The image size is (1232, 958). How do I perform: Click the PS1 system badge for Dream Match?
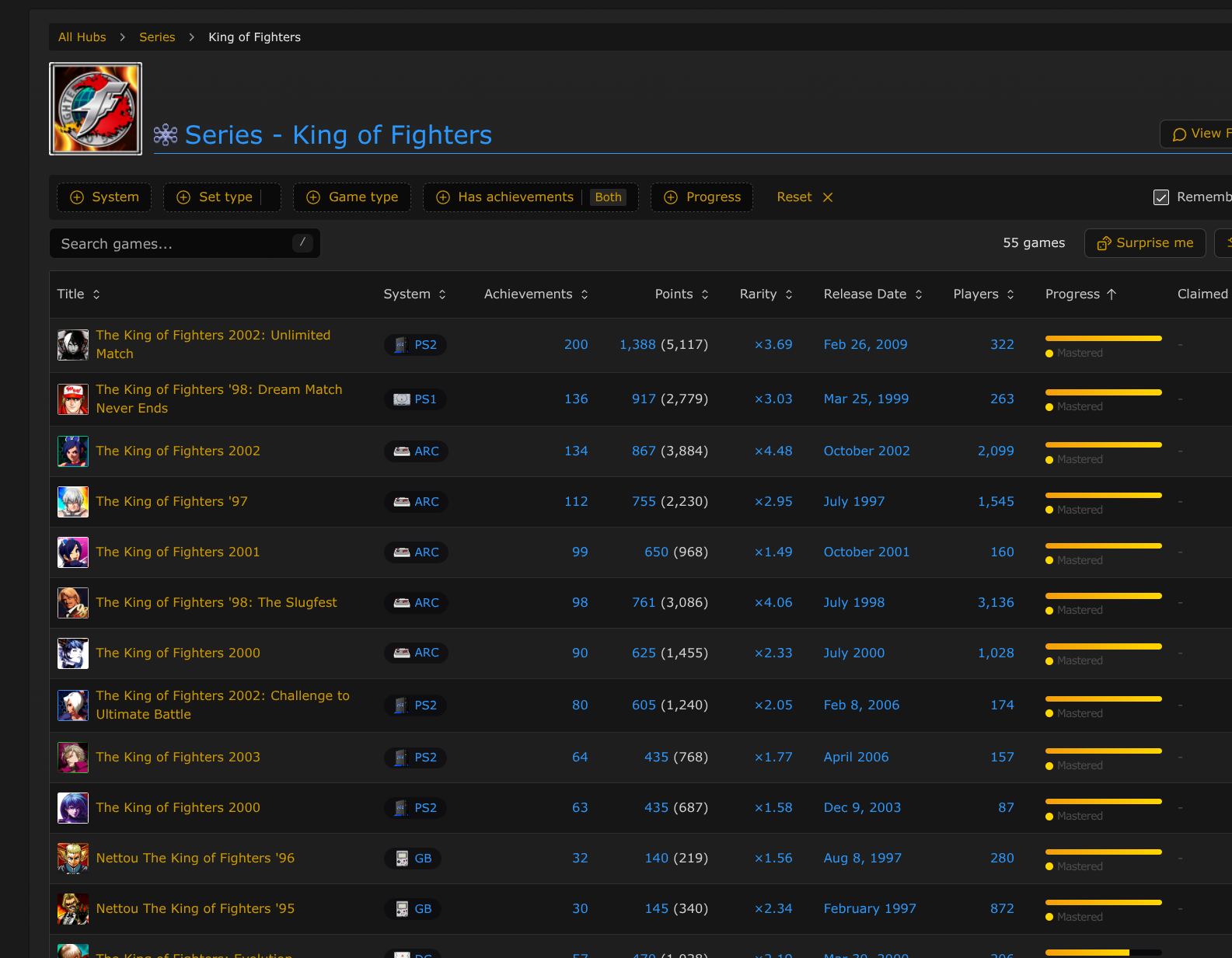[x=415, y=399]
